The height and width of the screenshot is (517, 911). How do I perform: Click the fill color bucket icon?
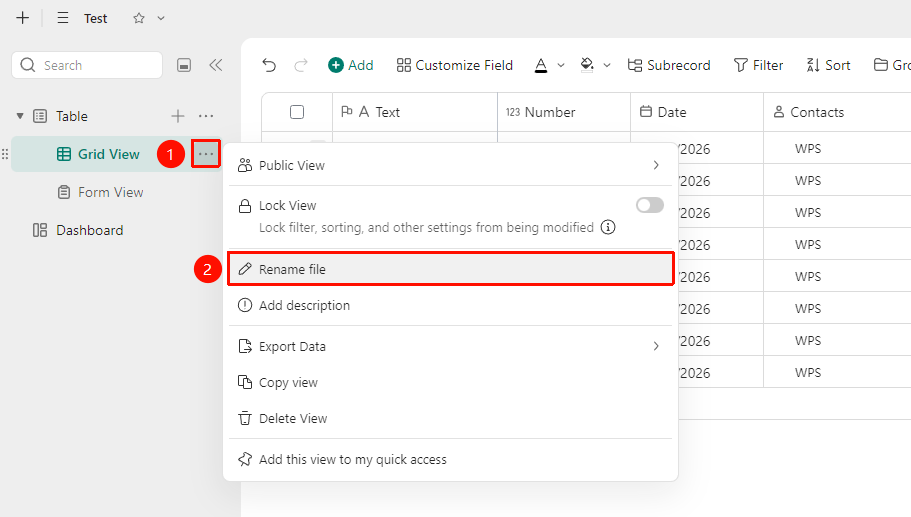click(x=587, y=65)
